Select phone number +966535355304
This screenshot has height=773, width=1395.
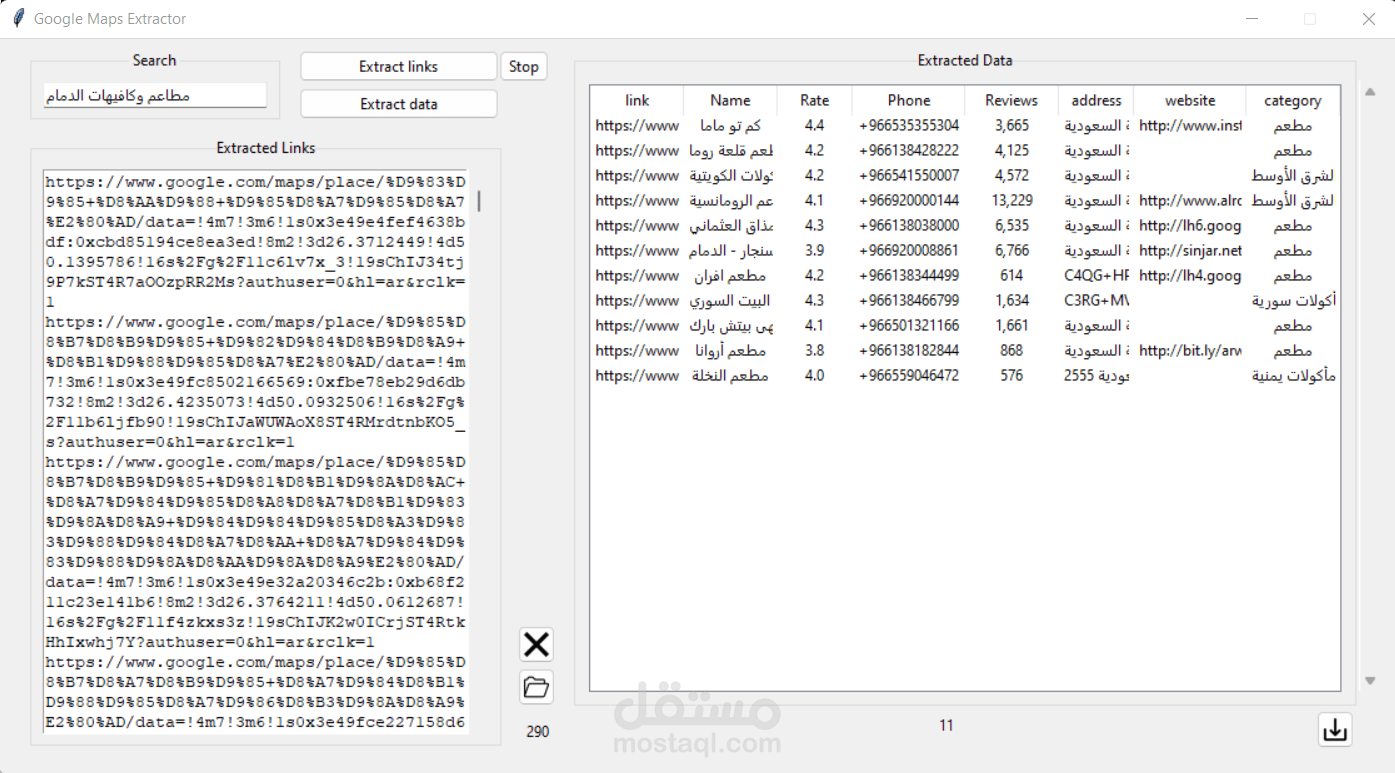[909, 126]
